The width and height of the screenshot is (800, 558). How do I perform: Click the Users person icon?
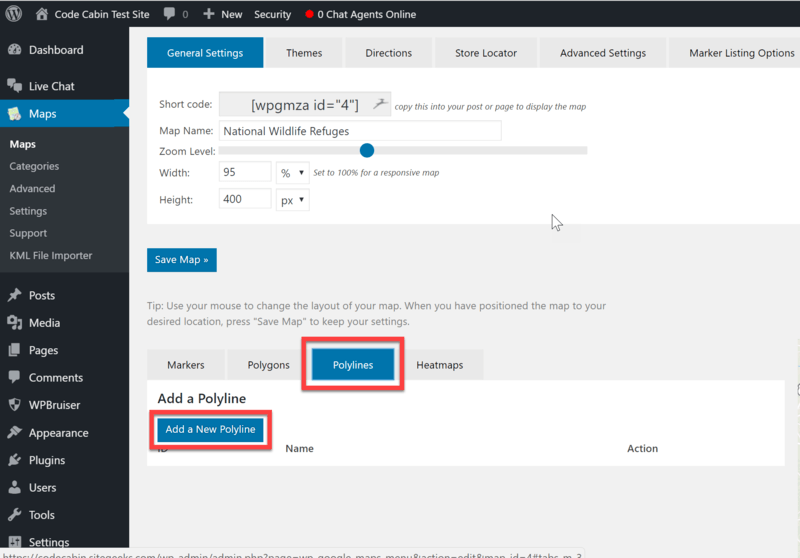pos(15,487)
